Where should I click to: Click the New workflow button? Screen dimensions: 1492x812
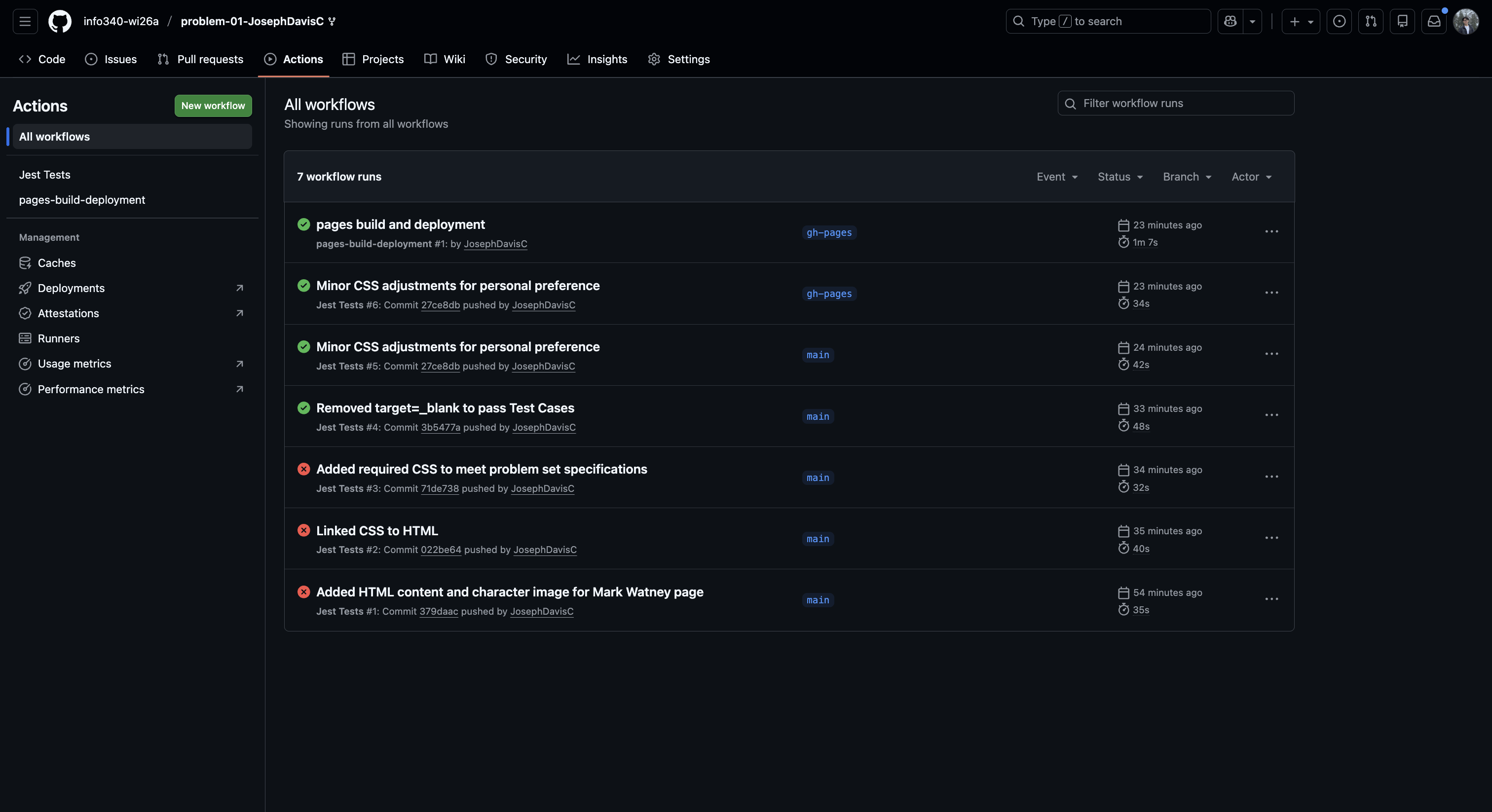click(x=213, y=106)
